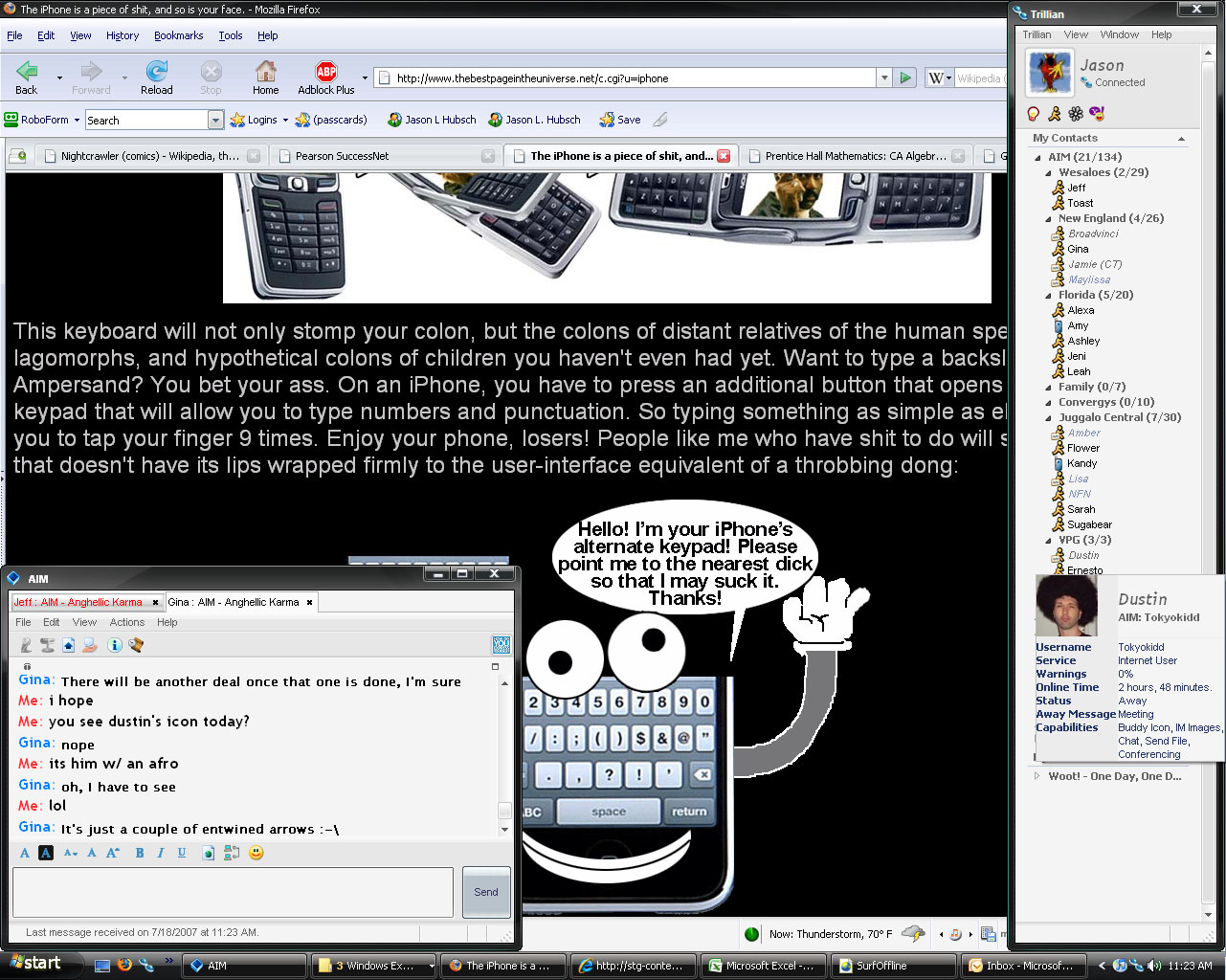Click the Yahoo messenger icon in Trillian
This screenshot has height=980, width=1226.
(1097, 114)
